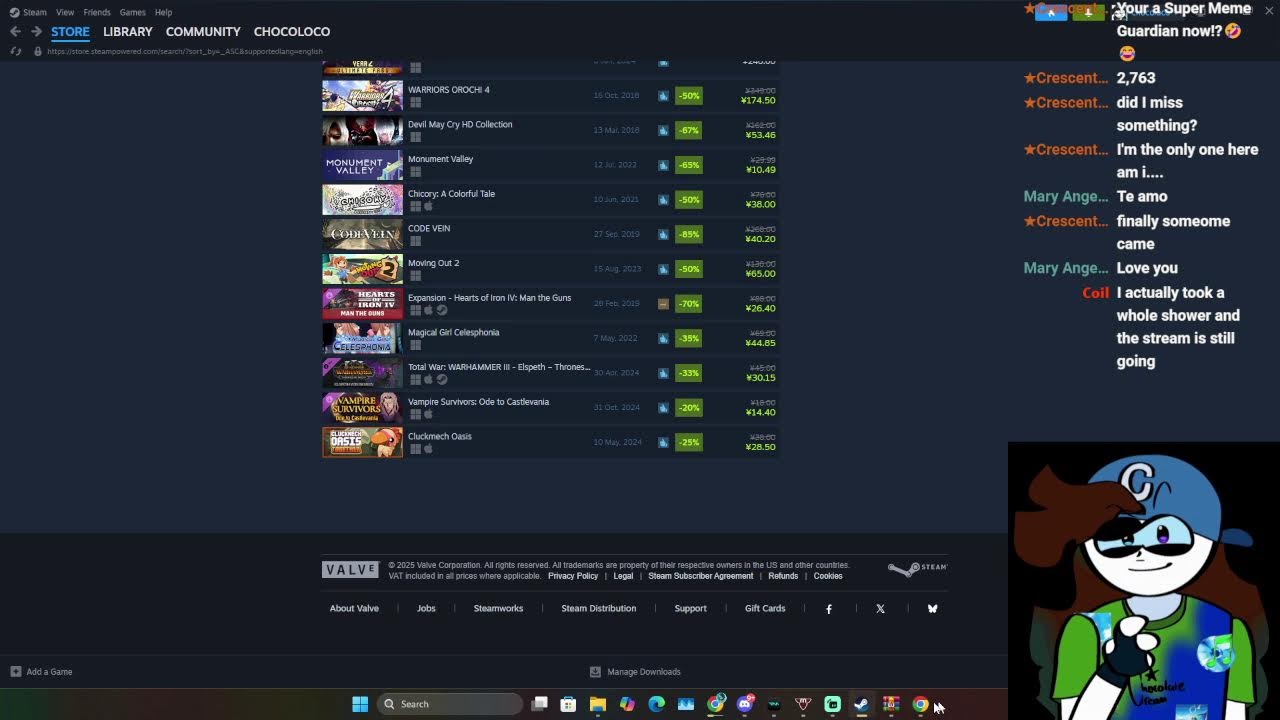Click the -85% discount badge for CODE VEIN
The height and width of the screenshot is (720, 1280).
point(689,234)
